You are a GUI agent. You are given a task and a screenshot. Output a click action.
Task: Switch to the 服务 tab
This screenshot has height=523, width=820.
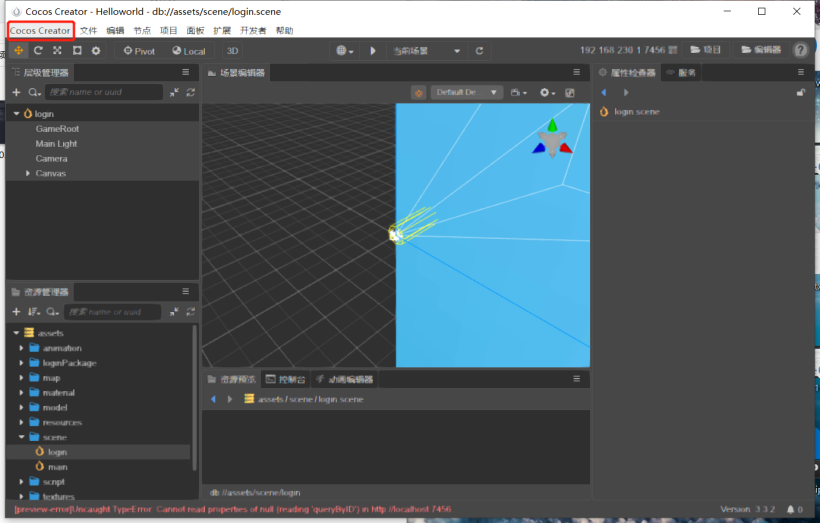pos(681,73)
